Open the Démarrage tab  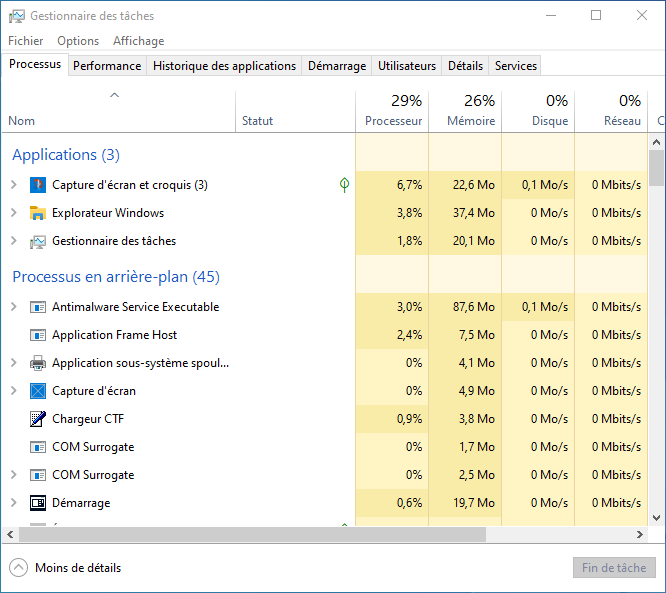(336, 66)
